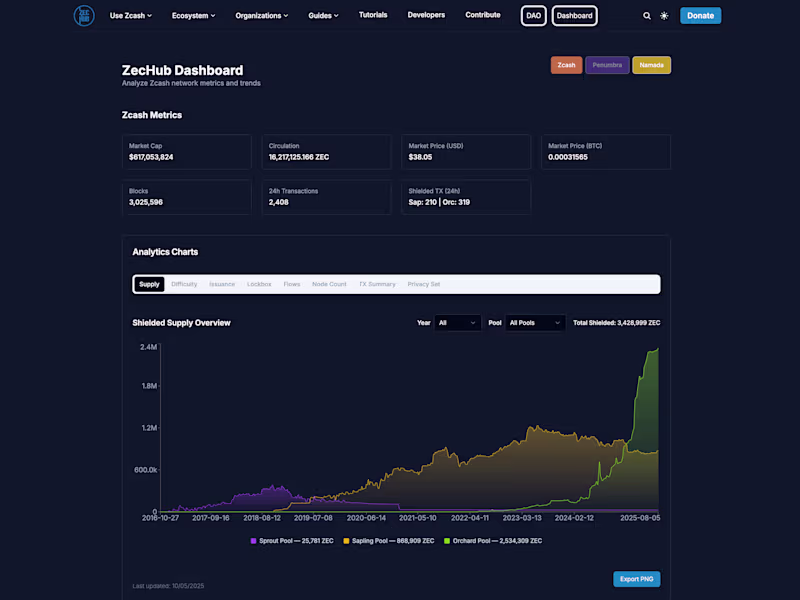This screenshot has height=600, width=800.
Task: Select the Namada network button
Action: (652, 65)
